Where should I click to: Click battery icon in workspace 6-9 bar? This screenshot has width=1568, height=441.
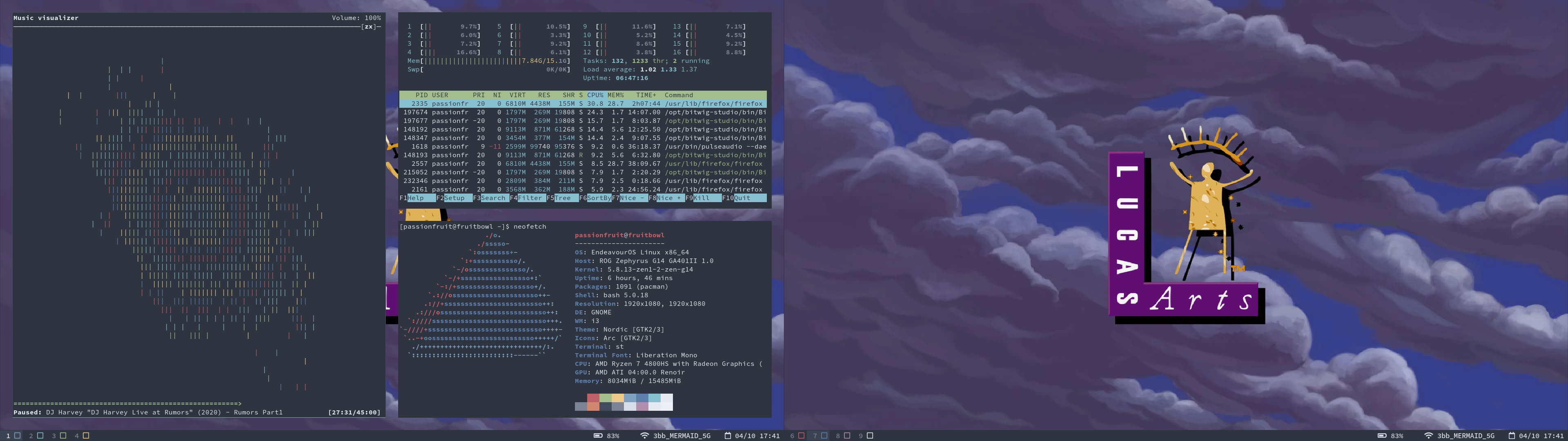[x=1382, y=436]
